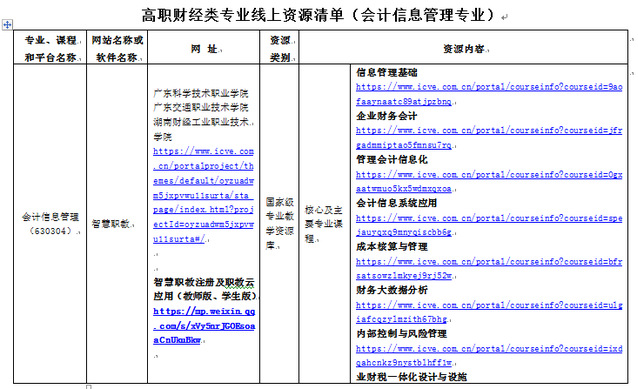
Task: Click the table resize handle below table
Action: click(89, 387)
